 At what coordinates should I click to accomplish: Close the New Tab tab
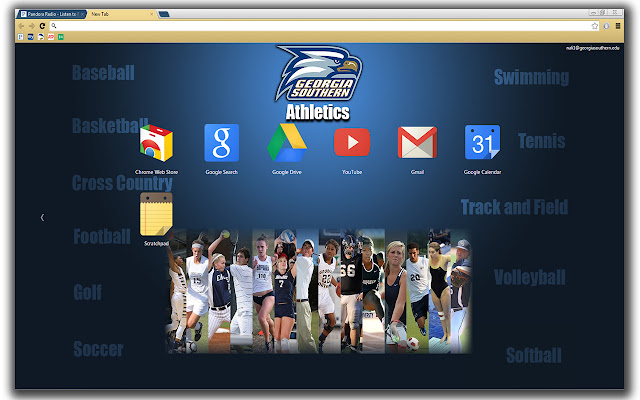[x=151, y=14]
